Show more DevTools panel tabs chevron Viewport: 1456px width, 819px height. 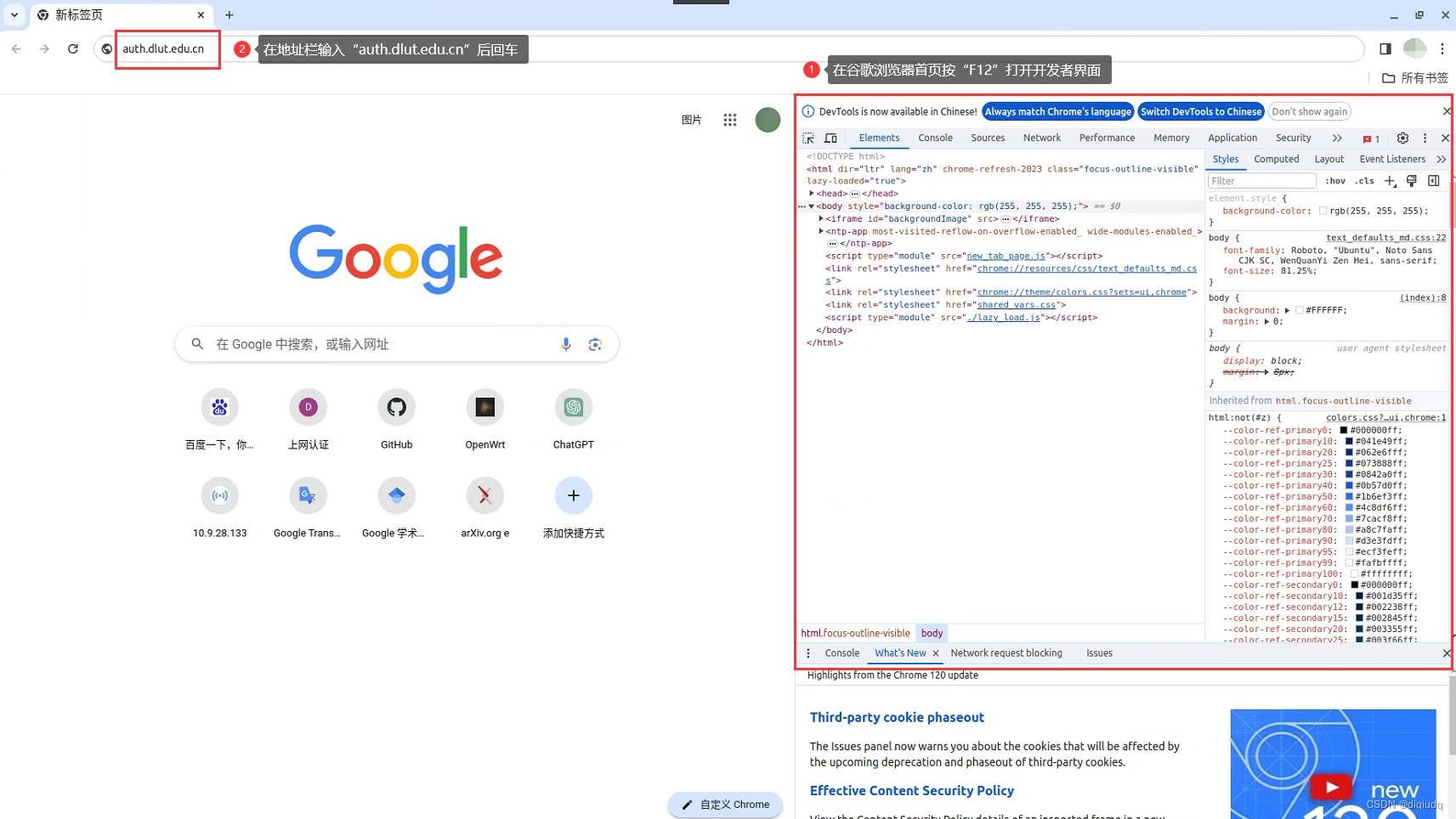coord(1337,138)
